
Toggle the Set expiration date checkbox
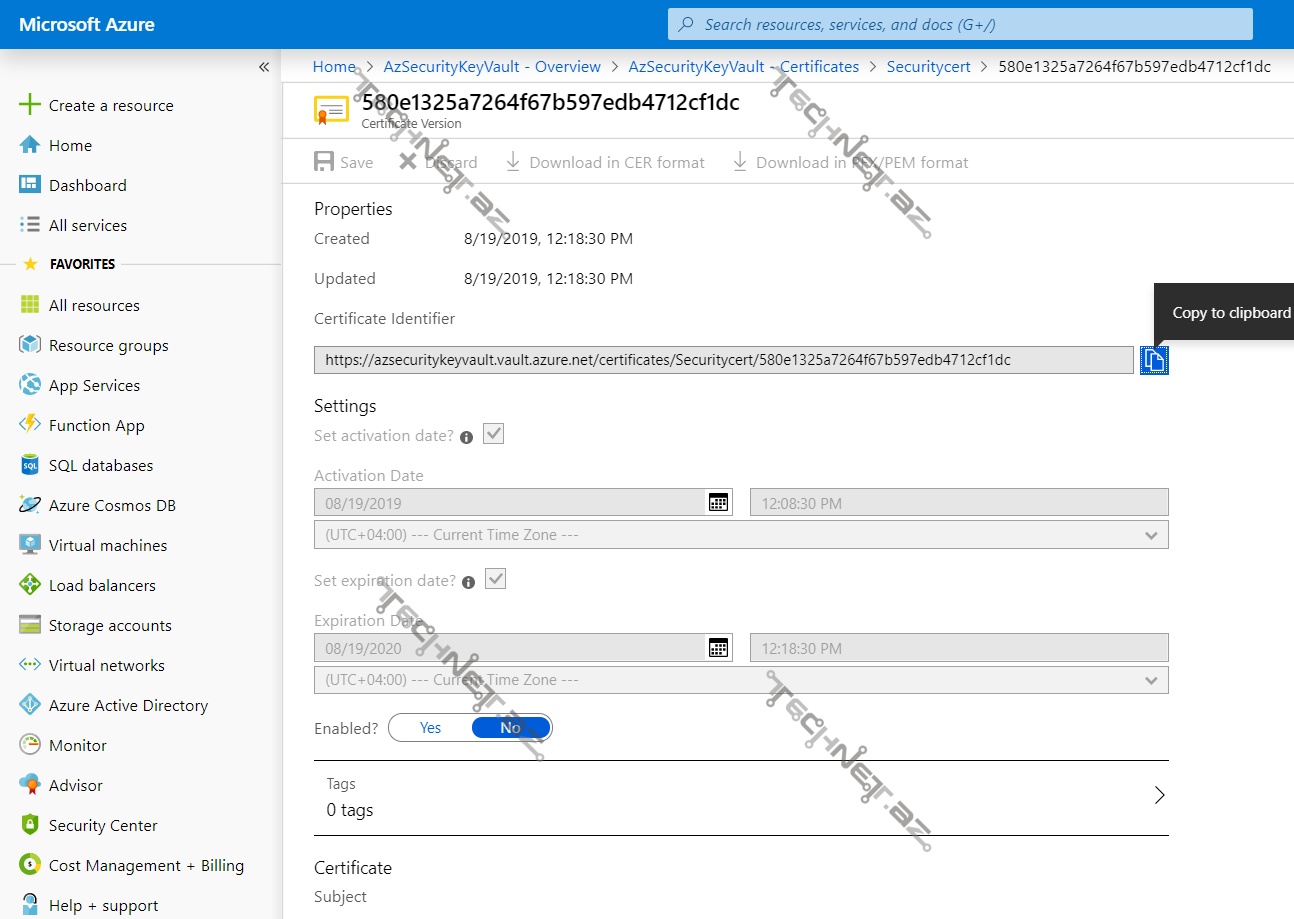point(496,579)
